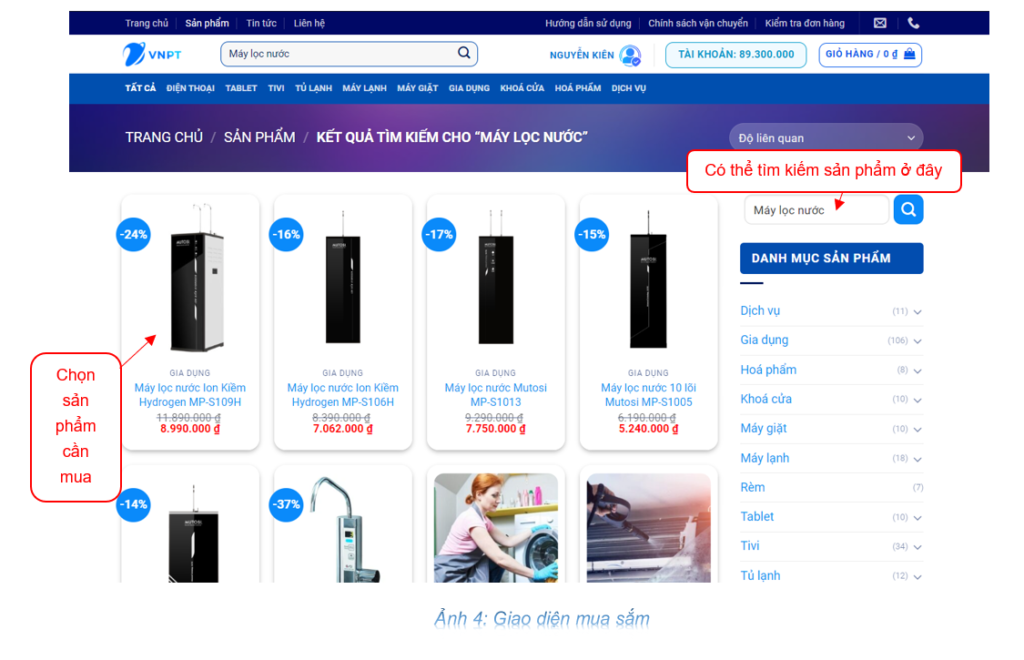The image size is (1024, 660).
Task: Click Kiểm tra đơn hàng link
Action: tap(804, 23)
